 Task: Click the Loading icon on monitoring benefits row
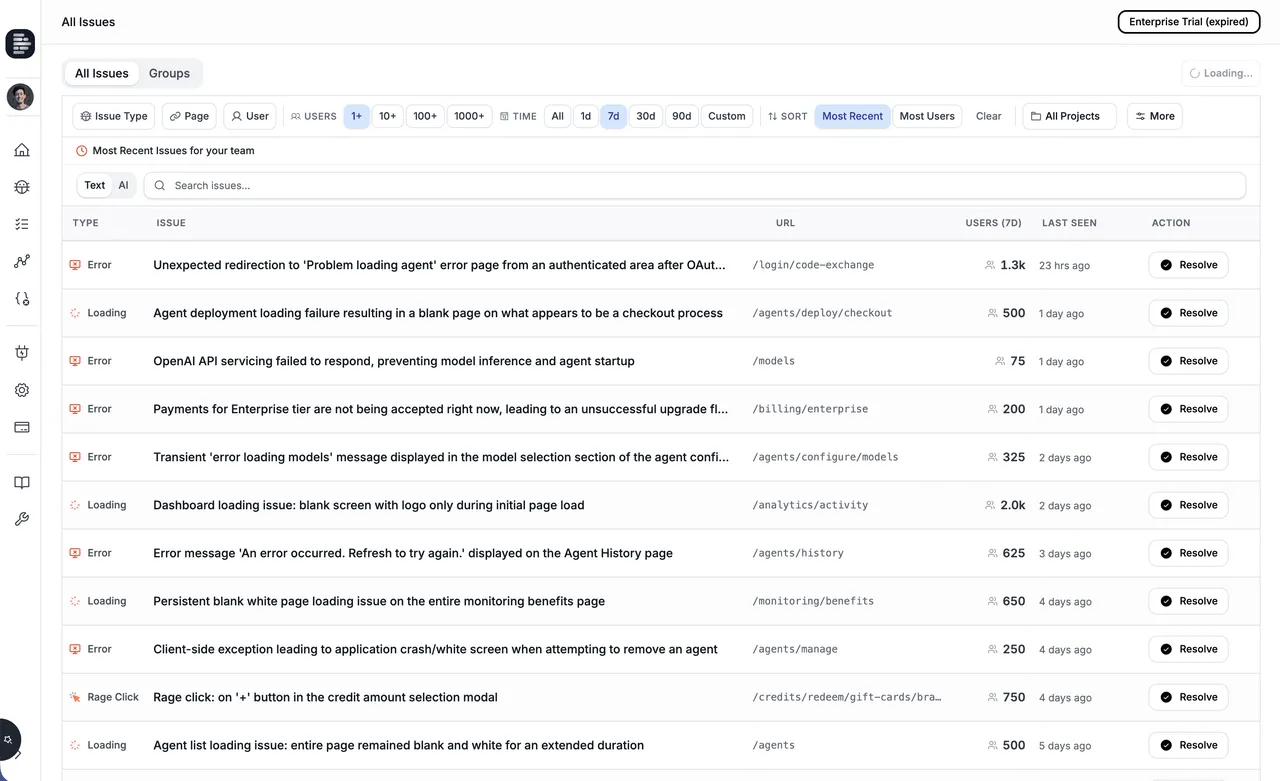tap(75, 601)
